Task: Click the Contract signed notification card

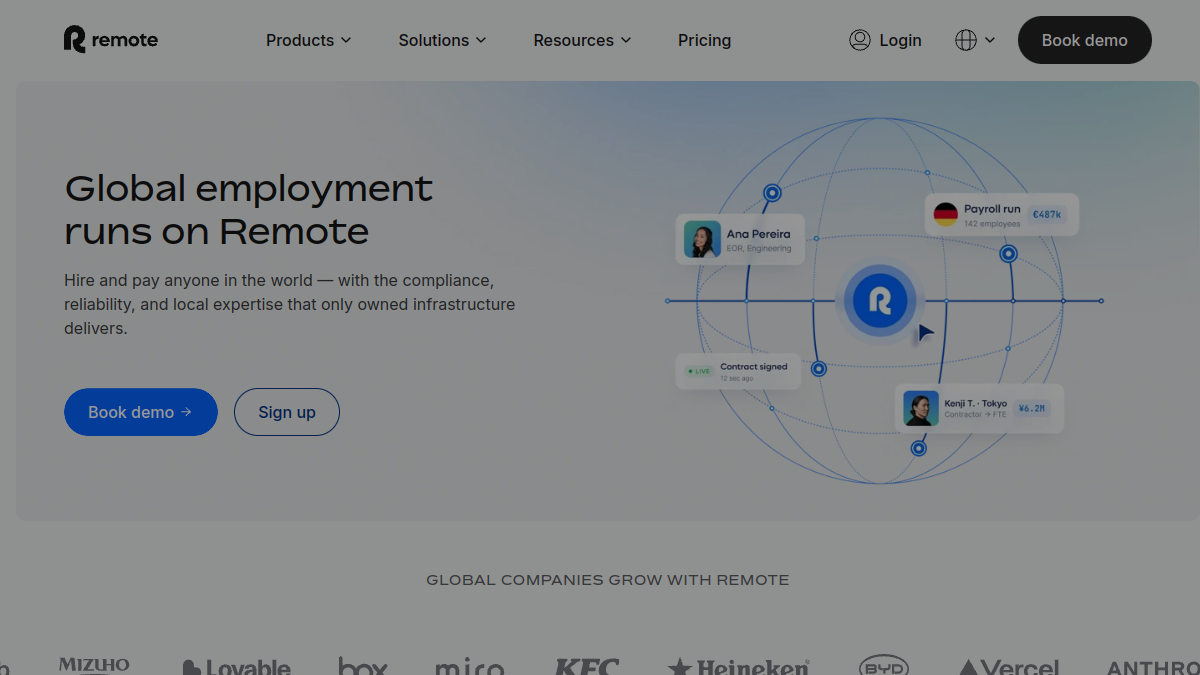Action: coord(738,371)
